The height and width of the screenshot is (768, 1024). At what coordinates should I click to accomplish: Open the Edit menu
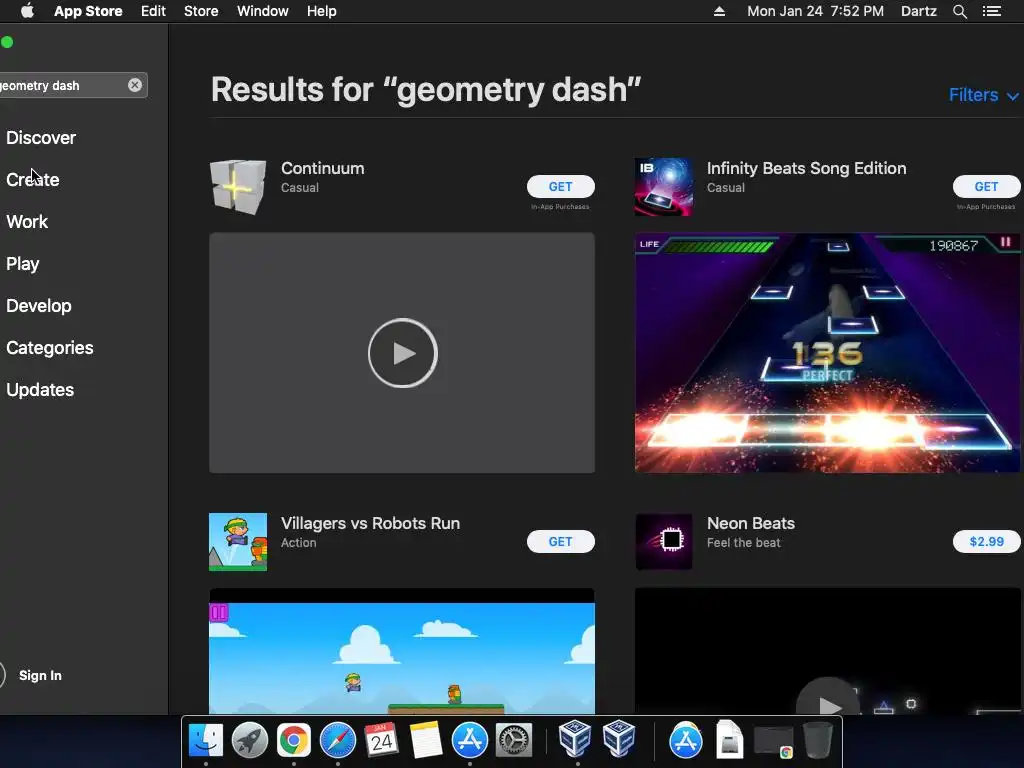pyautogui.click(x=153, y=11)
